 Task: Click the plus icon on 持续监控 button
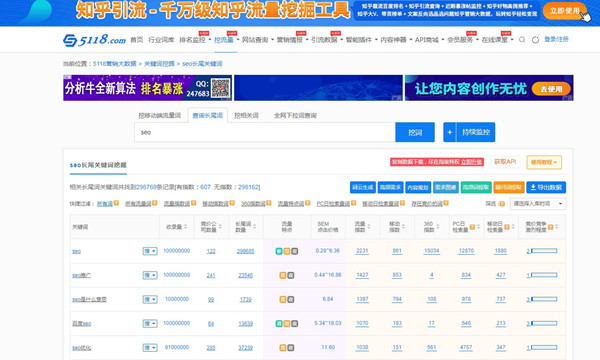450,132
